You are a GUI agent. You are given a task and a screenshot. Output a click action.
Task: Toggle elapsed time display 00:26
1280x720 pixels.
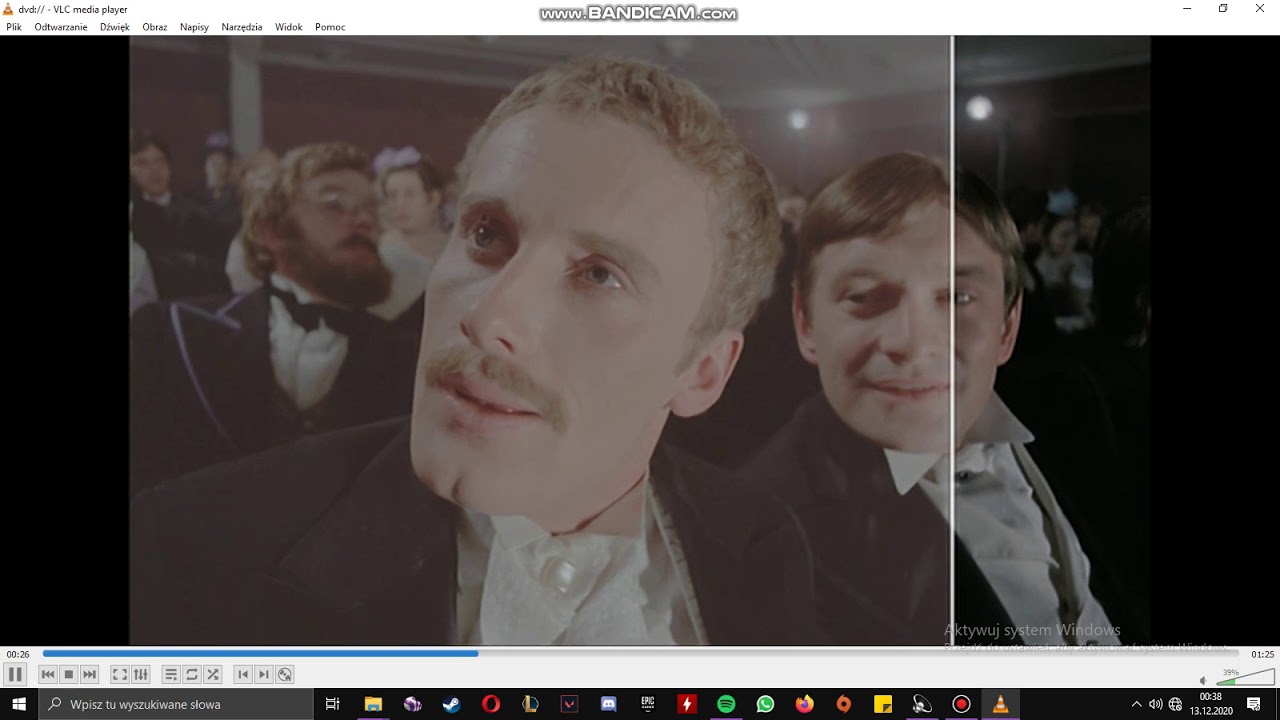(x=17, y=654)
